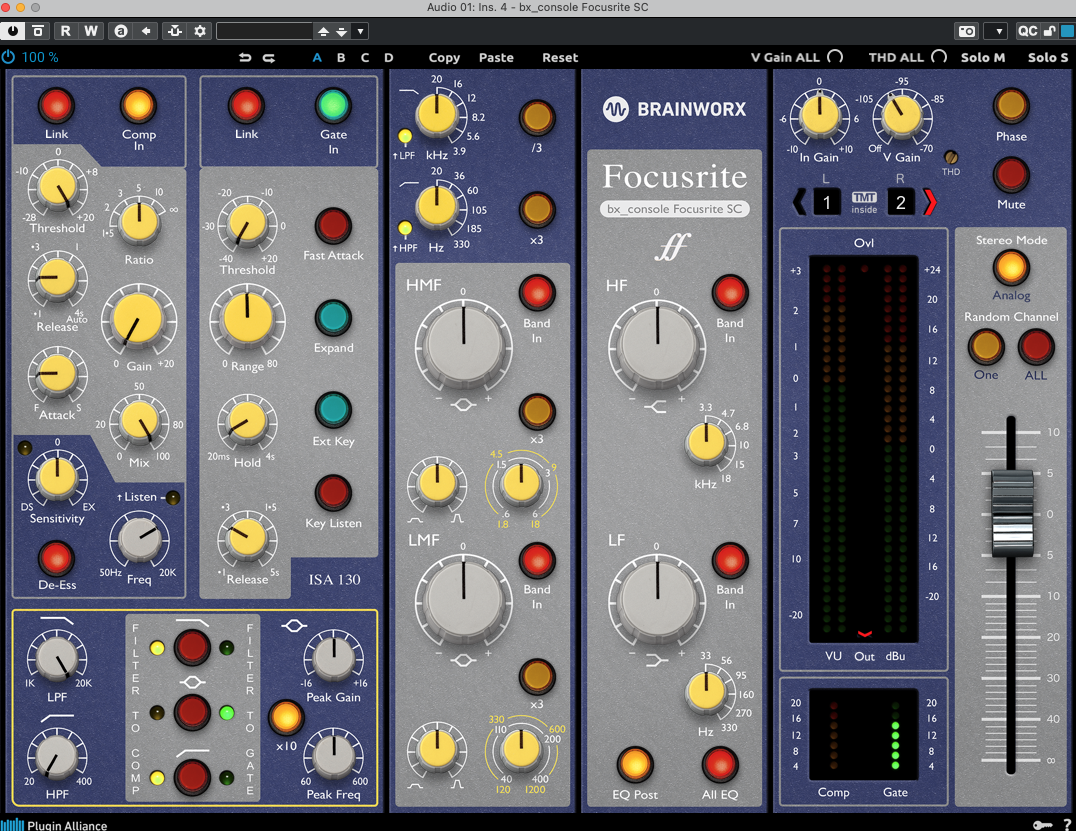Select settings slot B

point(341,58)
